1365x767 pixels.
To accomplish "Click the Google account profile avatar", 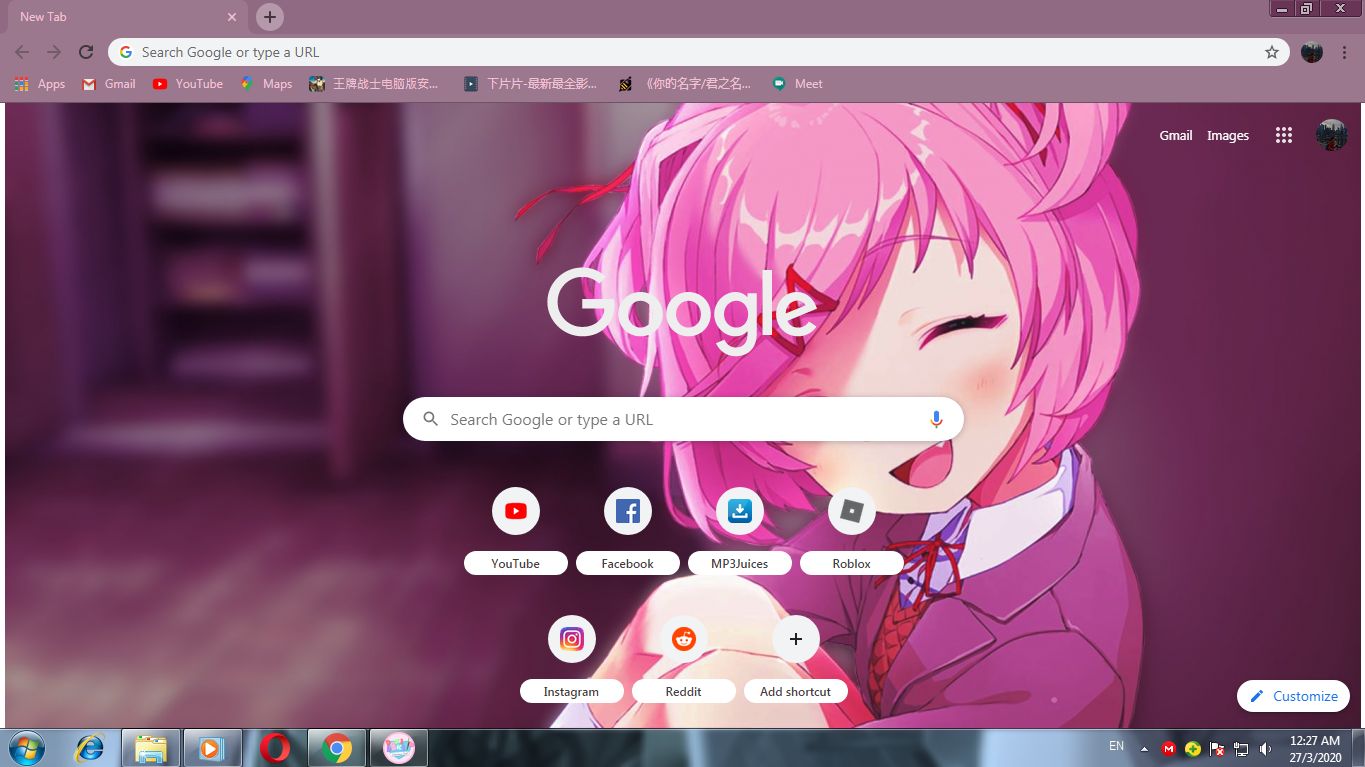I will click(1330, 135).
